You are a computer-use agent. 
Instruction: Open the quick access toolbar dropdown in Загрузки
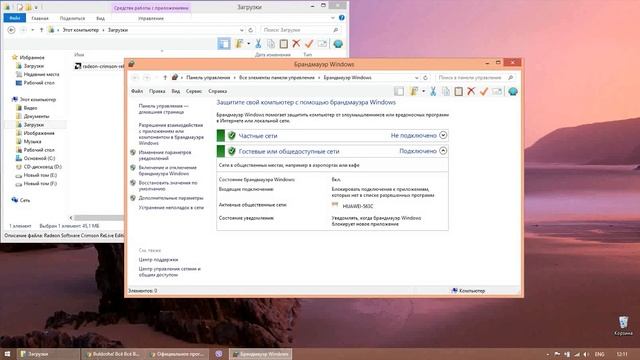pos(37,7)
